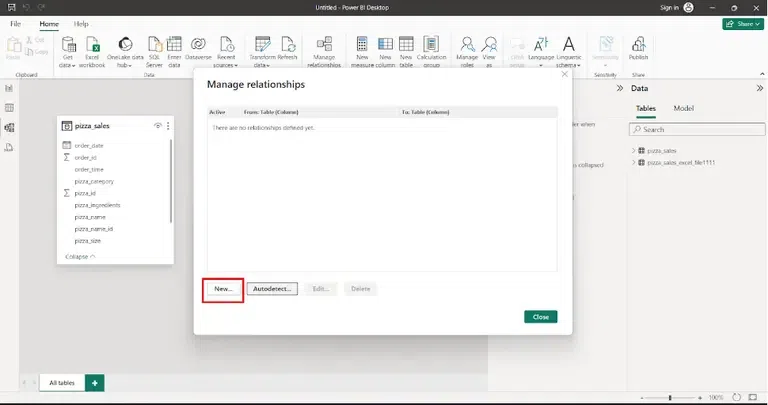Click zoom in plus at status bar
Screen dimensions: 768x405
coord(700,398)
